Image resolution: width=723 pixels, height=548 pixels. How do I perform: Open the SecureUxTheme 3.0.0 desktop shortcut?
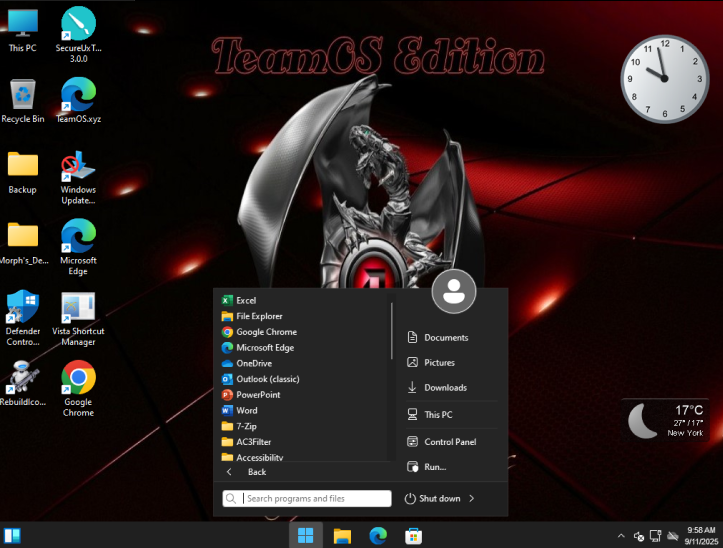point(78,35)
